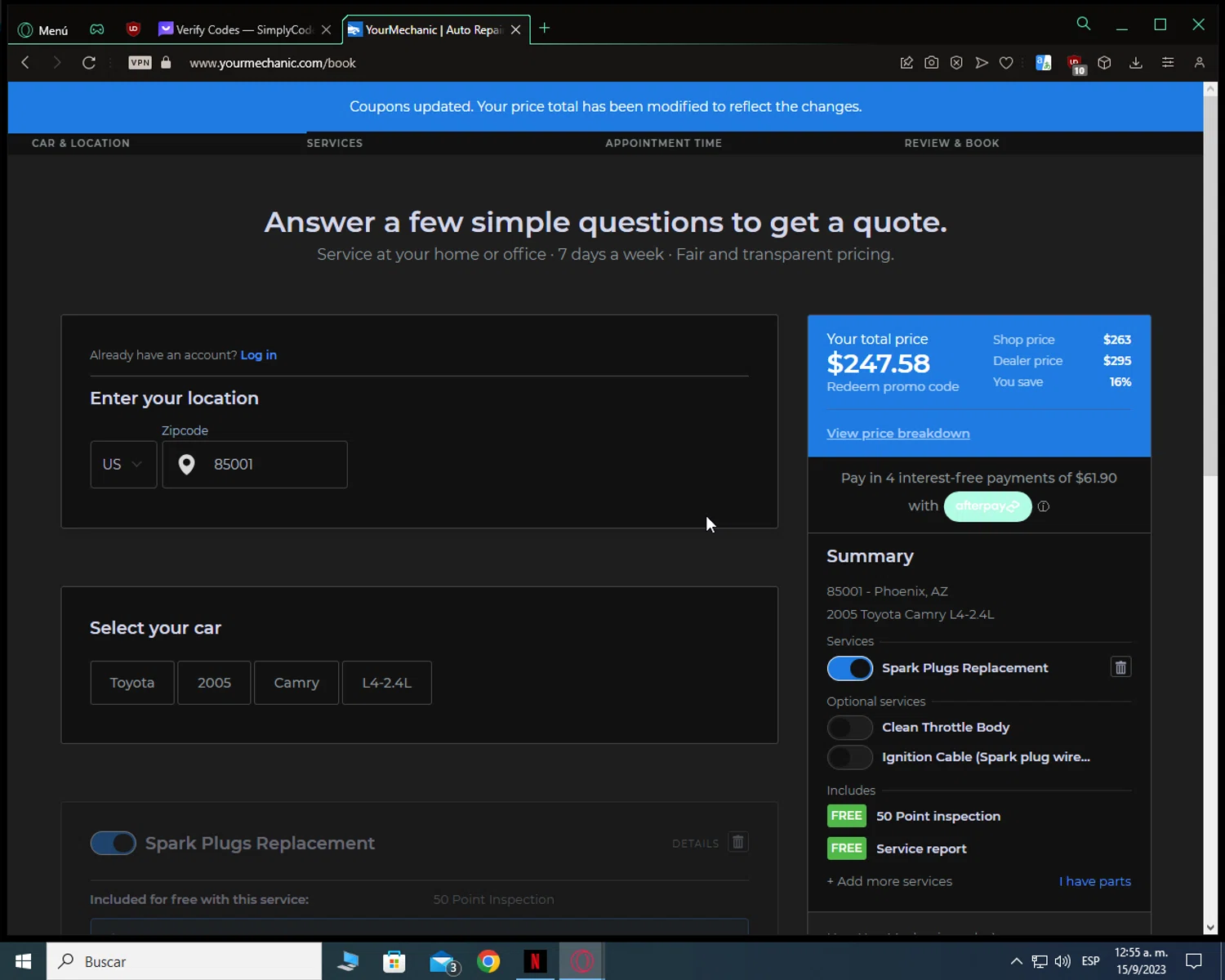Change engine L4-2.4L selector

[387, 683]
